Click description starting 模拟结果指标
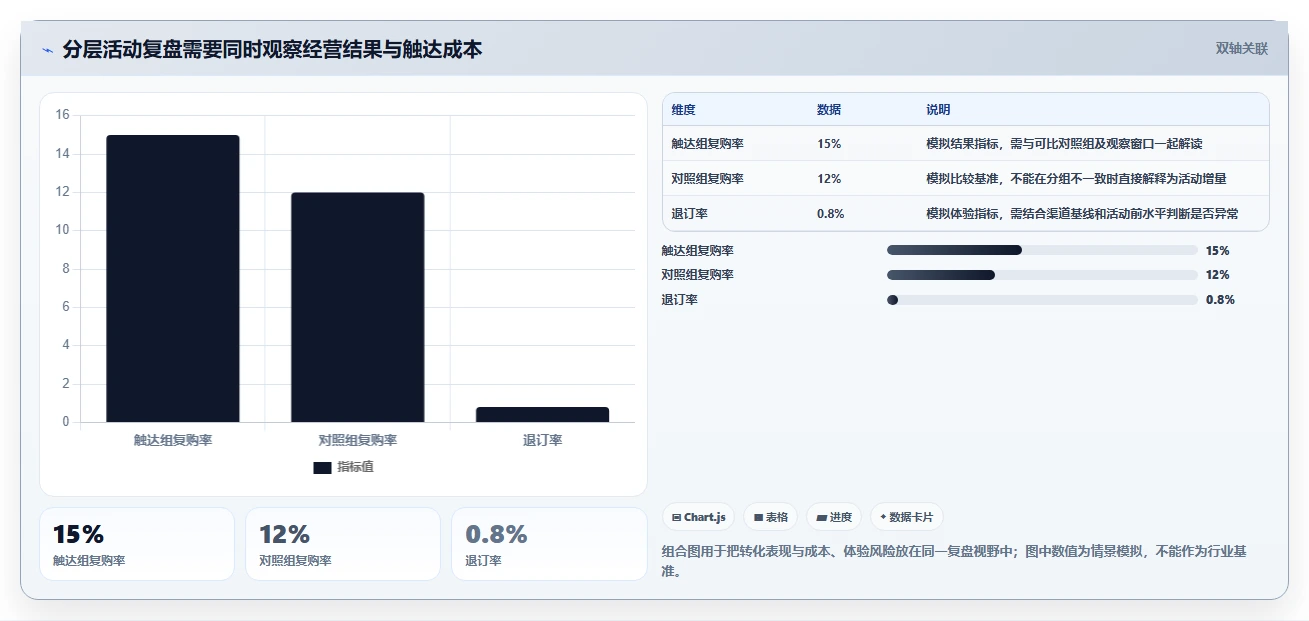1309x621 pixels. (1062, 144)
